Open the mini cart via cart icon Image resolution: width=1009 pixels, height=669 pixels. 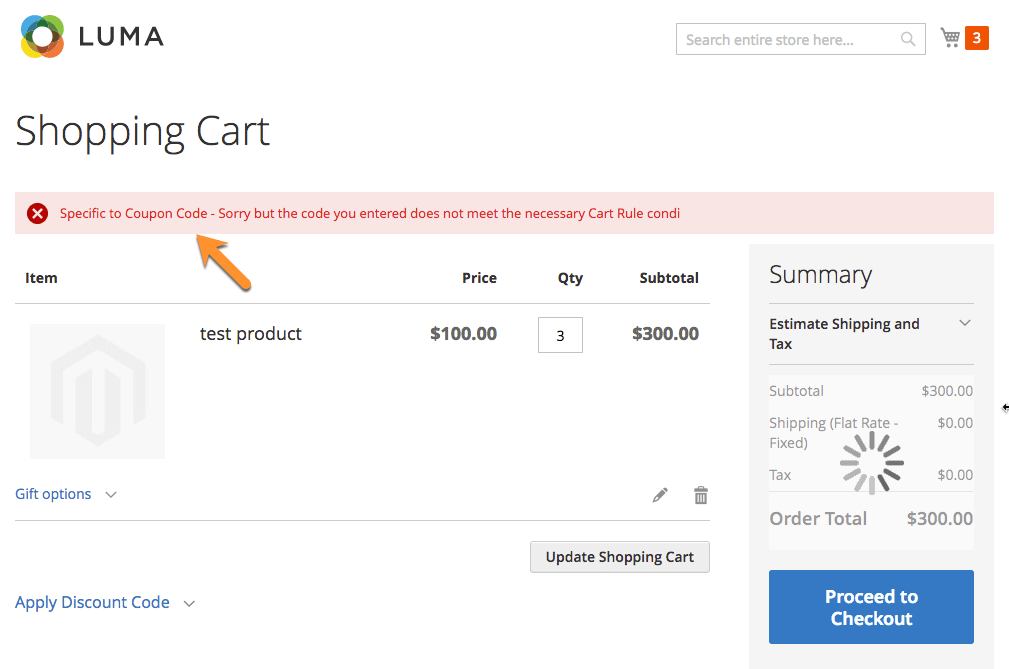pos(950,38)
